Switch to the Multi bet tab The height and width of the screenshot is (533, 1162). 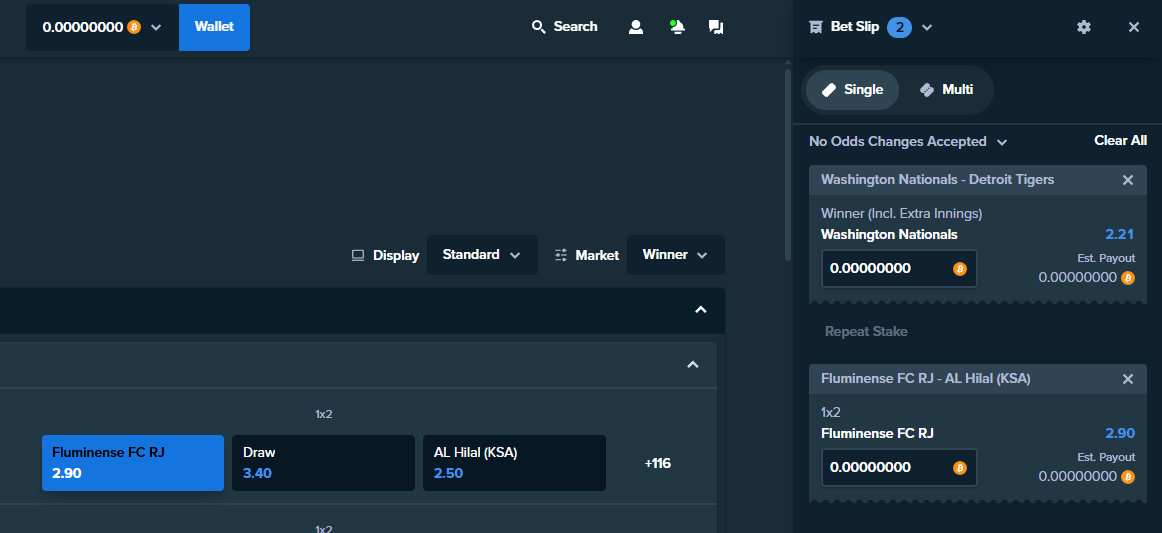point(946,90)
